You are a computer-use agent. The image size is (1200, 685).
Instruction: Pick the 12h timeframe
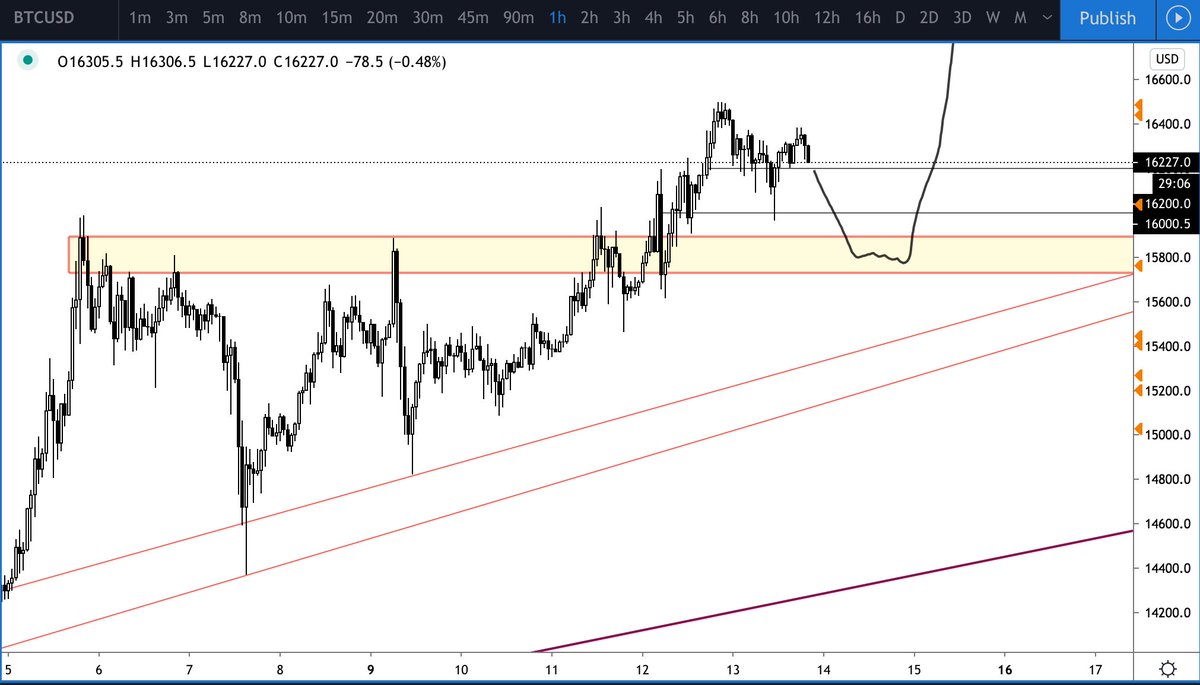[x=827, y=18]
